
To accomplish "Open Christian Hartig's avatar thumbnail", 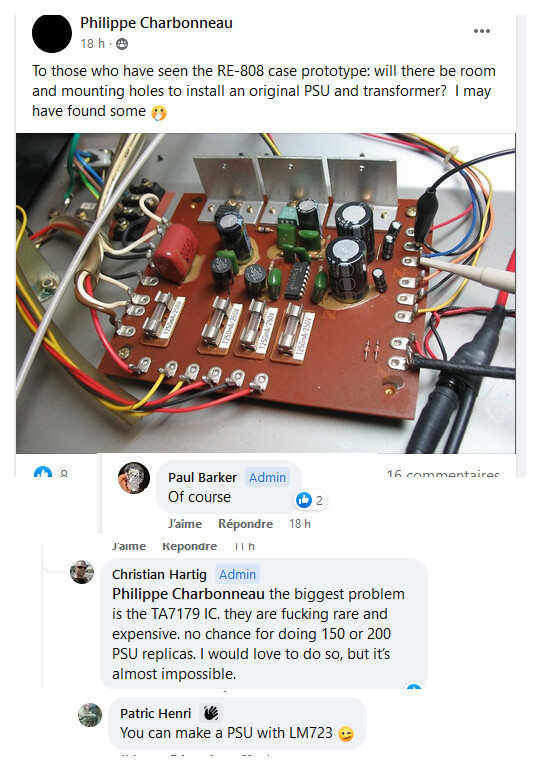I will (82, 572).
